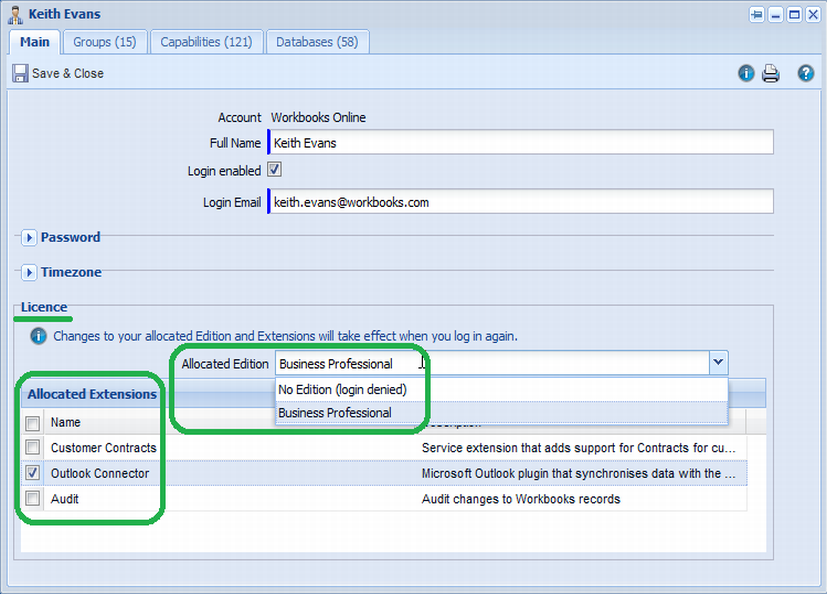Screen dimensions: 827x594
Task: Click the Licence section heading
Action: [44, 307]
